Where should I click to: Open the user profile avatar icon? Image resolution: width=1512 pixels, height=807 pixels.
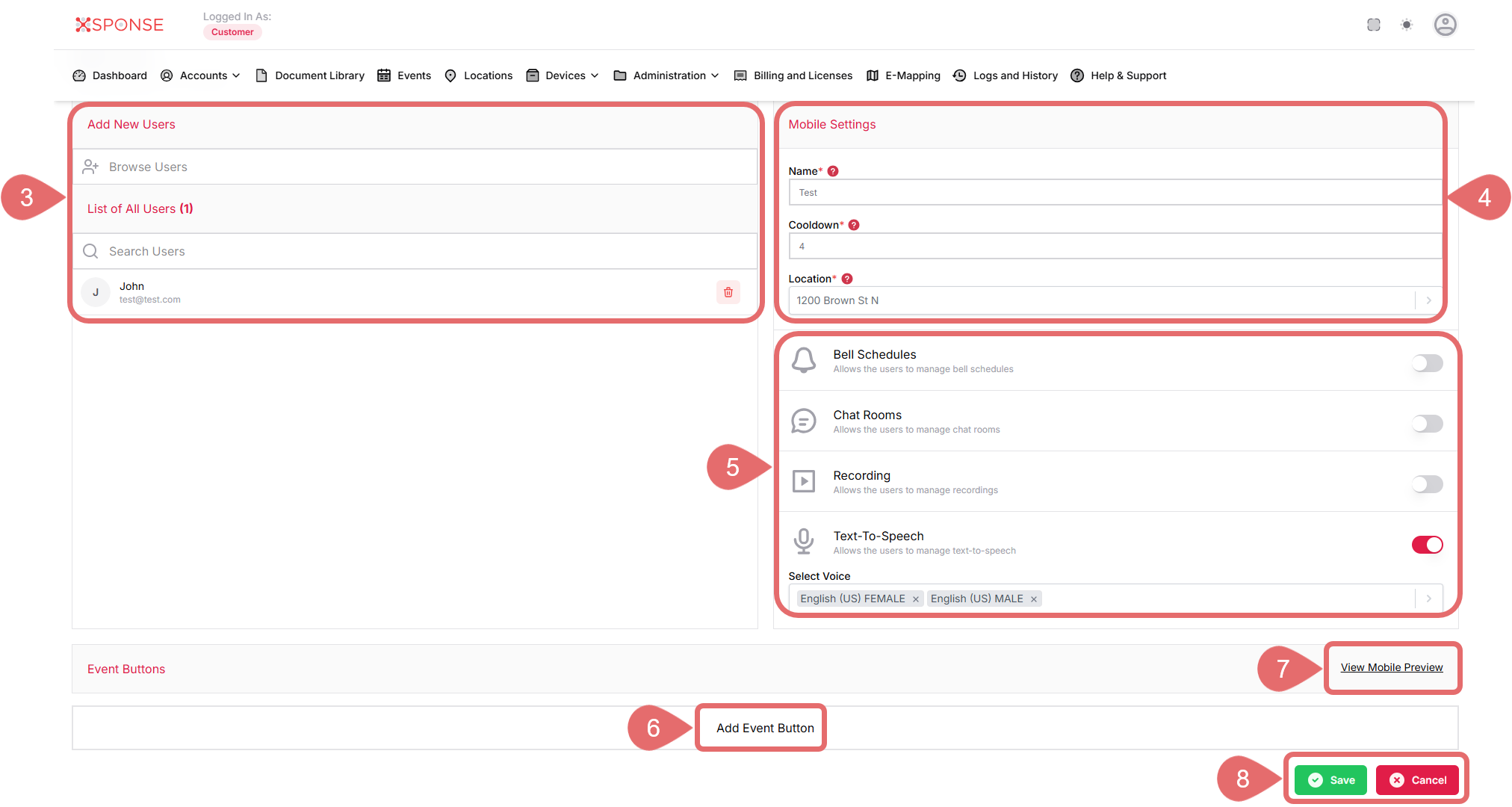click(1445, 25)
